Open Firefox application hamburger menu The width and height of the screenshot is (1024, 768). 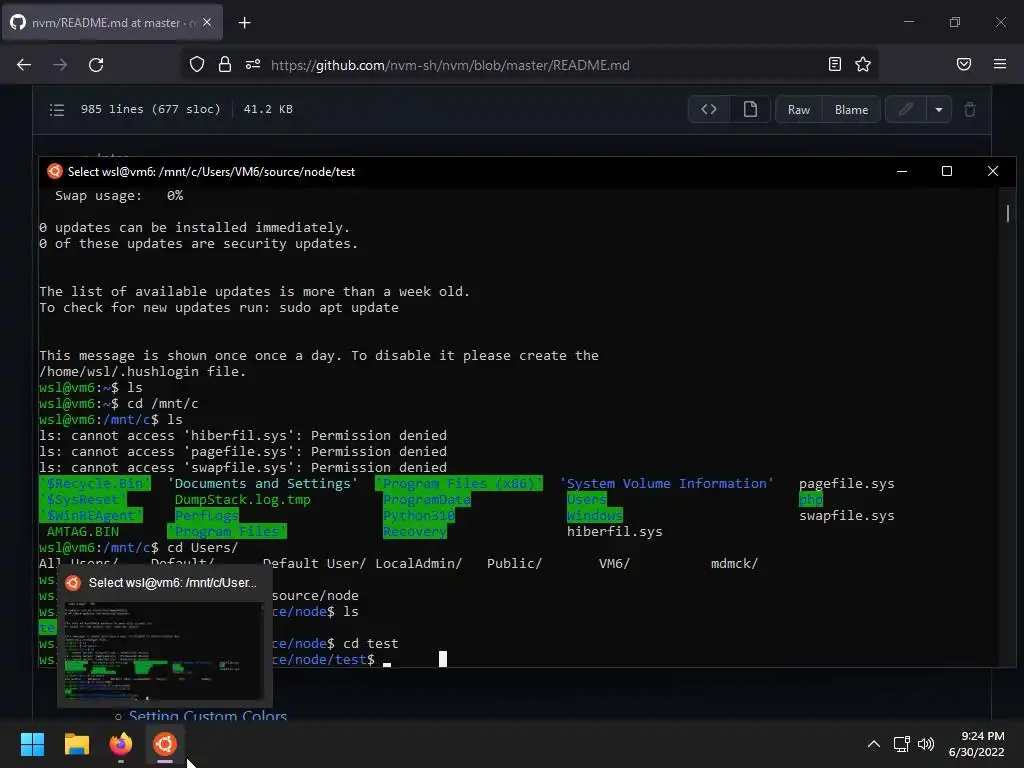pyautogui.click(x=1000, y=64)
